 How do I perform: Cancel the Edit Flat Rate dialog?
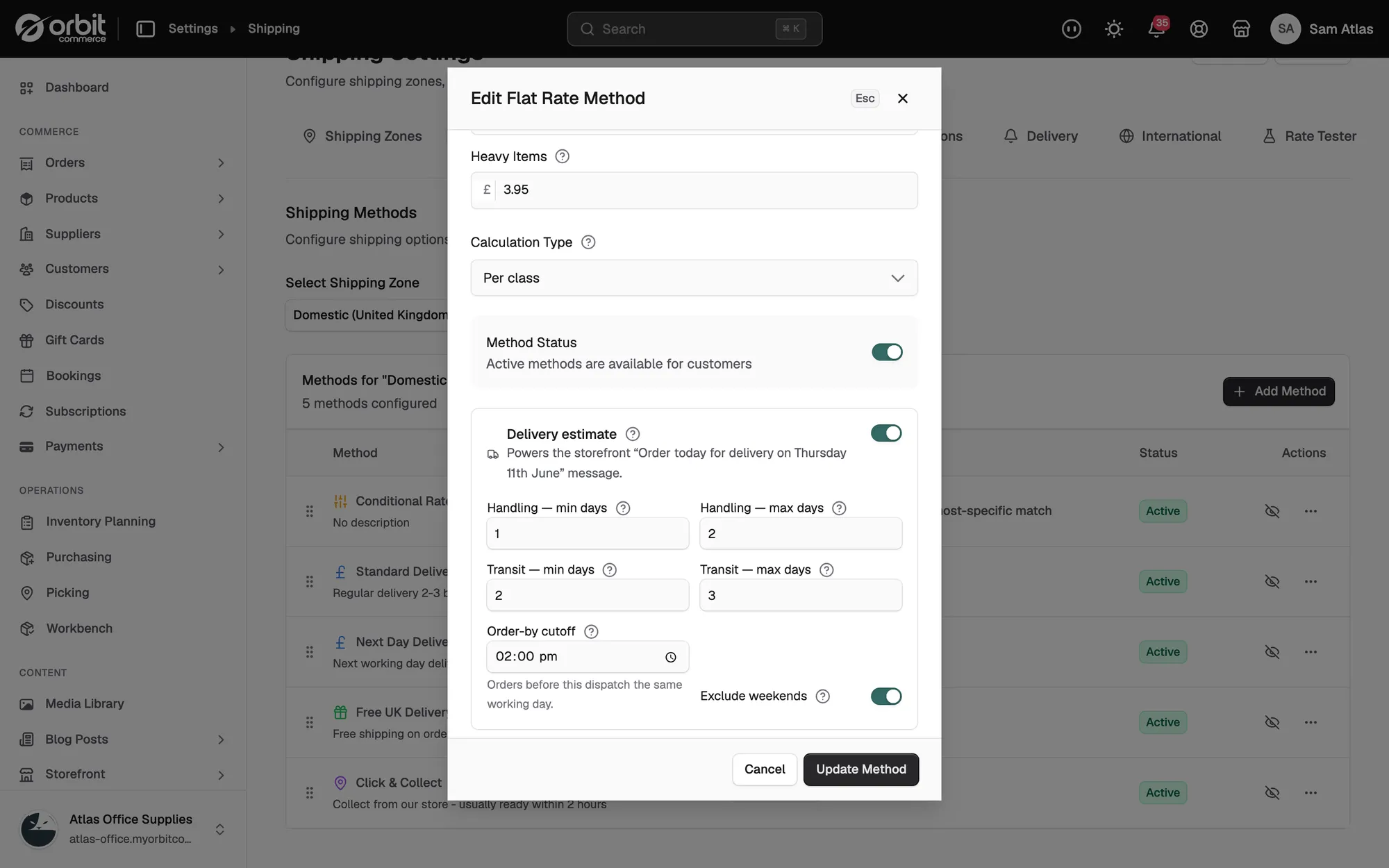pos(765,769)
